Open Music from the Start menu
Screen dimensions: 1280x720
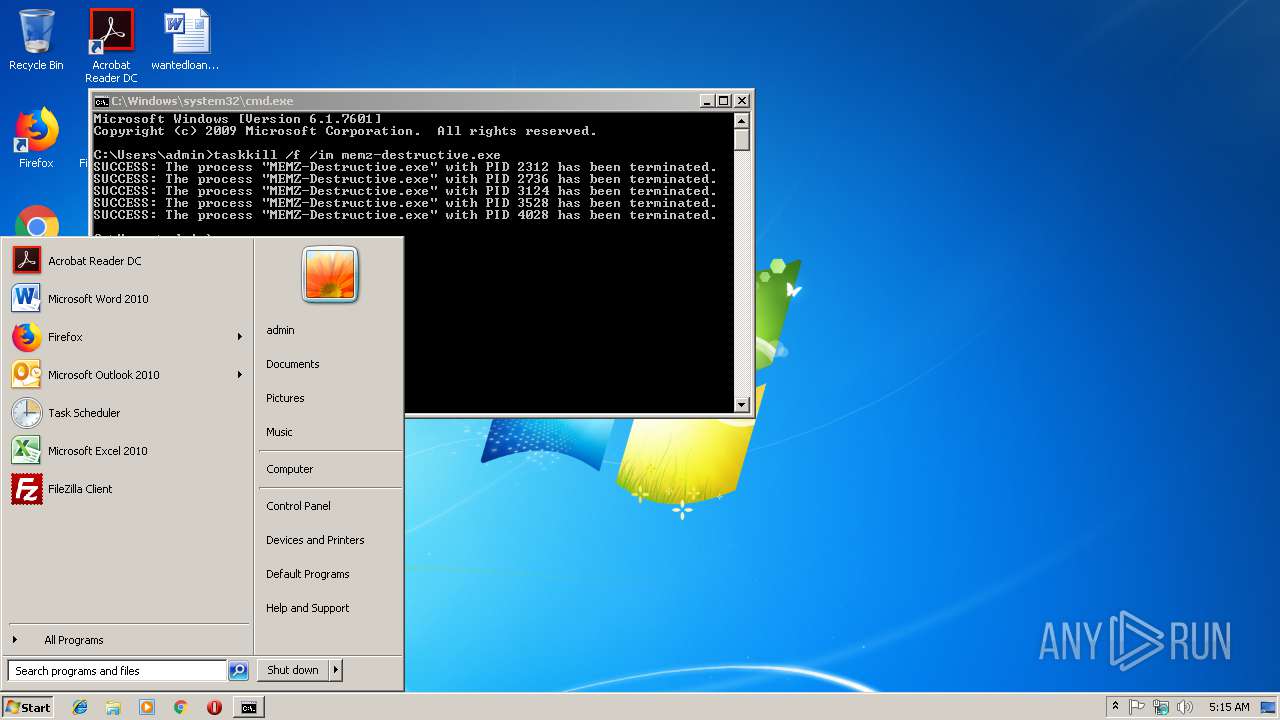330,432
